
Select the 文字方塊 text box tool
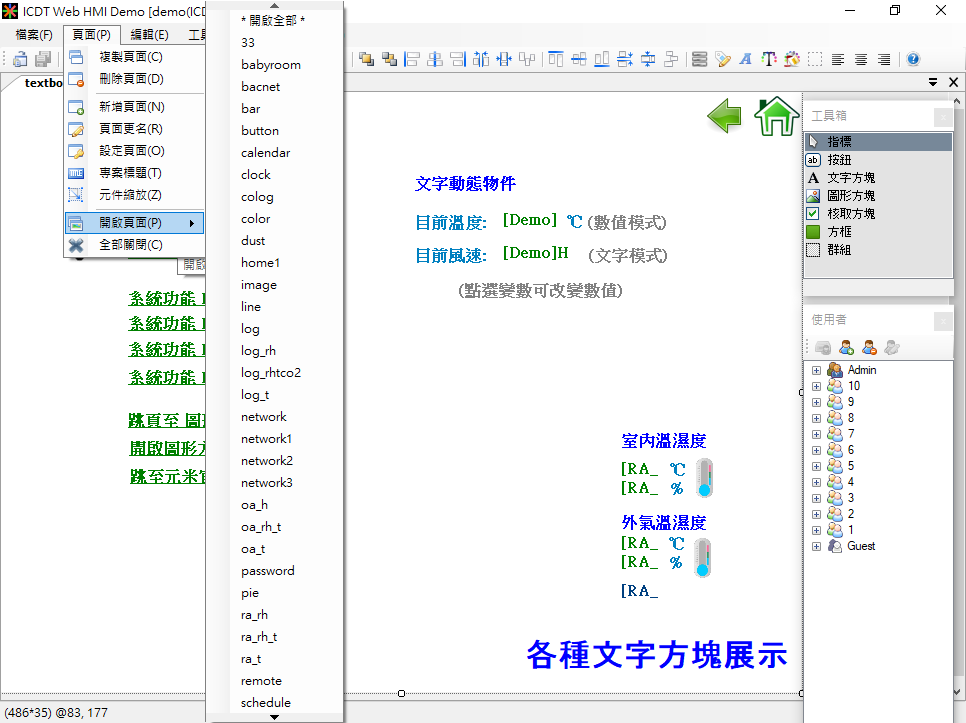[850, 178]
